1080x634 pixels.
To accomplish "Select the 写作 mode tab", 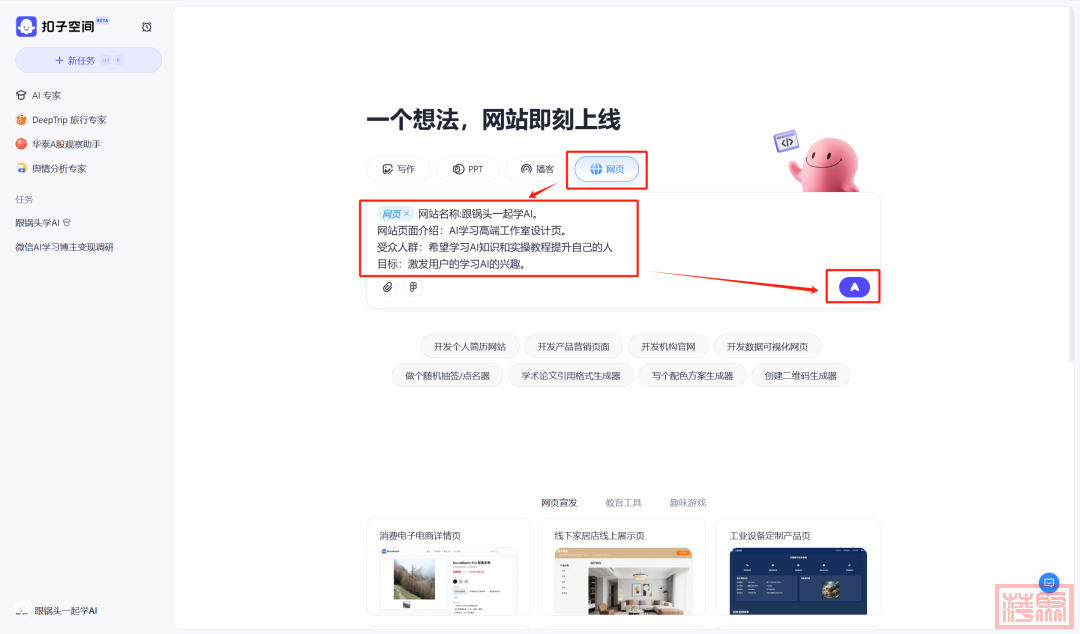I will [398, 169].
